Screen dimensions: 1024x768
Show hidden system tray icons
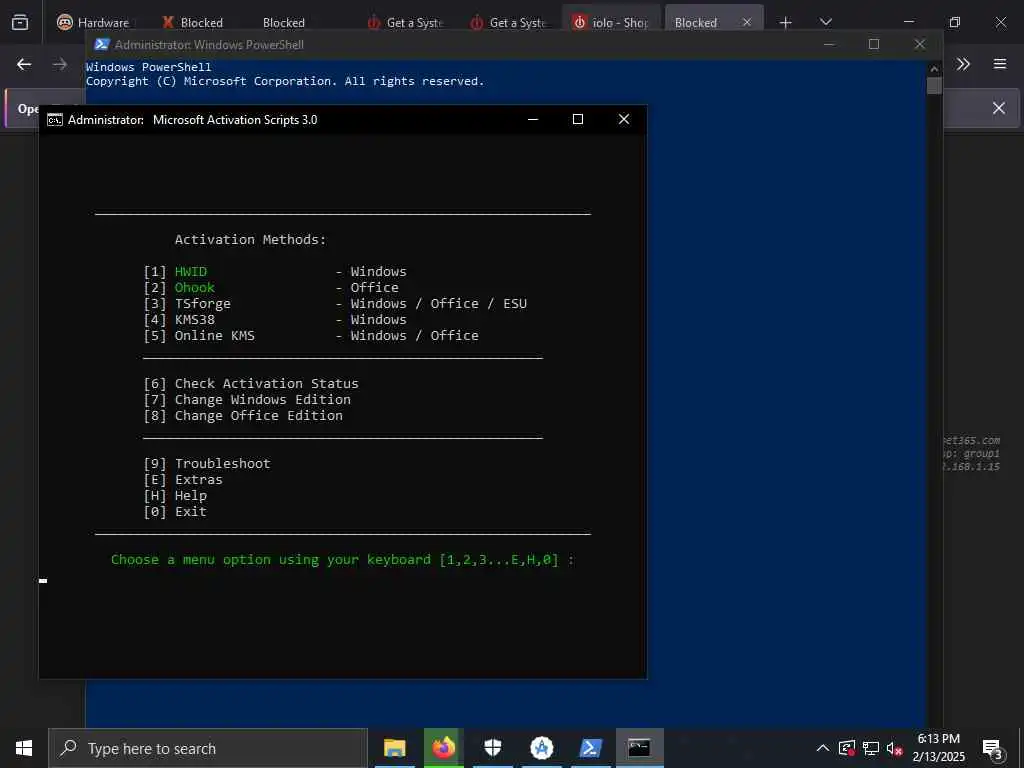point(823,748)
